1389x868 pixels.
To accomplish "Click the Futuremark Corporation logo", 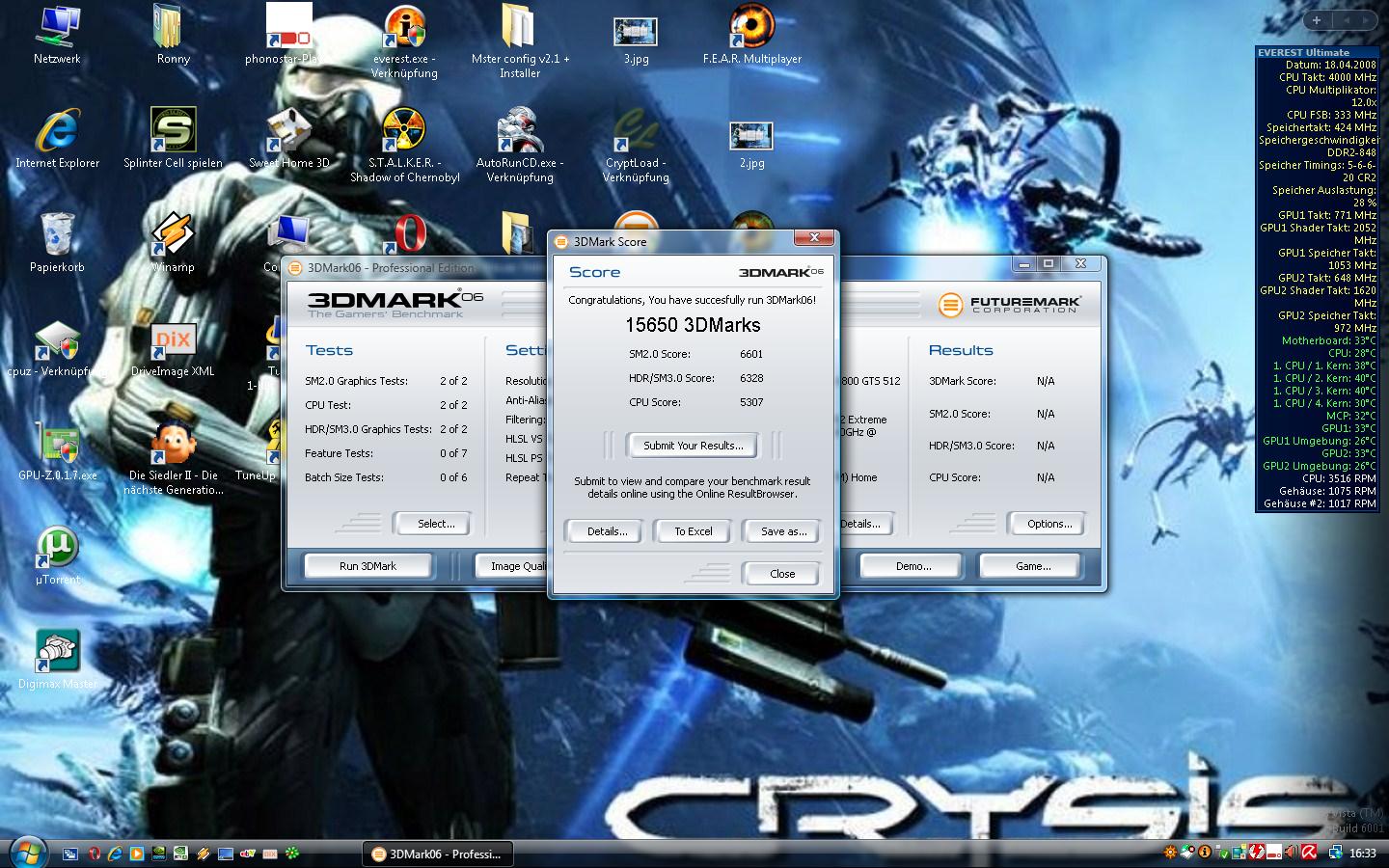I will click(x=1010, y=305).
